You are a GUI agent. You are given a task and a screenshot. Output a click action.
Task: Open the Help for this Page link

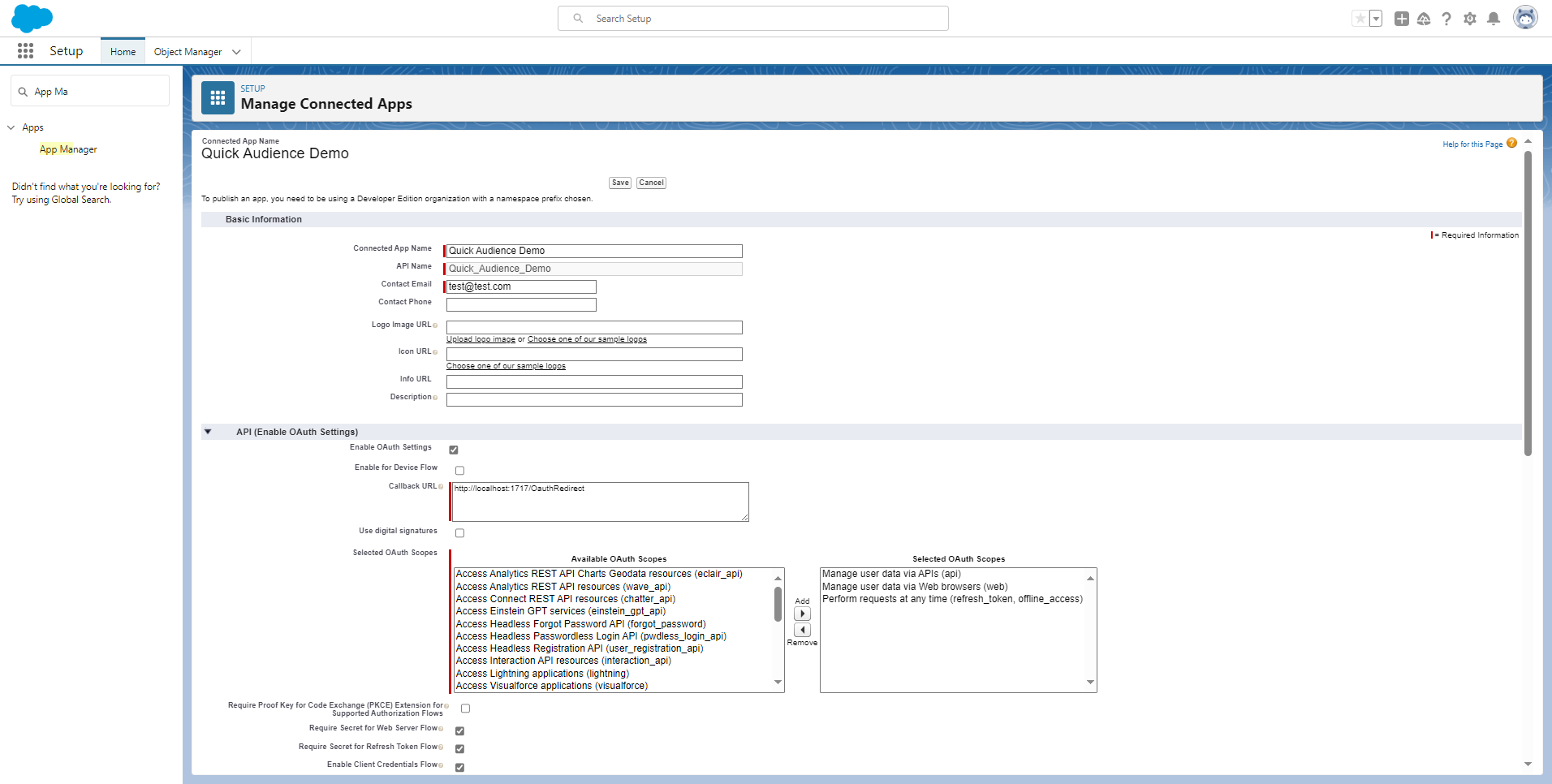(1472, 144)
